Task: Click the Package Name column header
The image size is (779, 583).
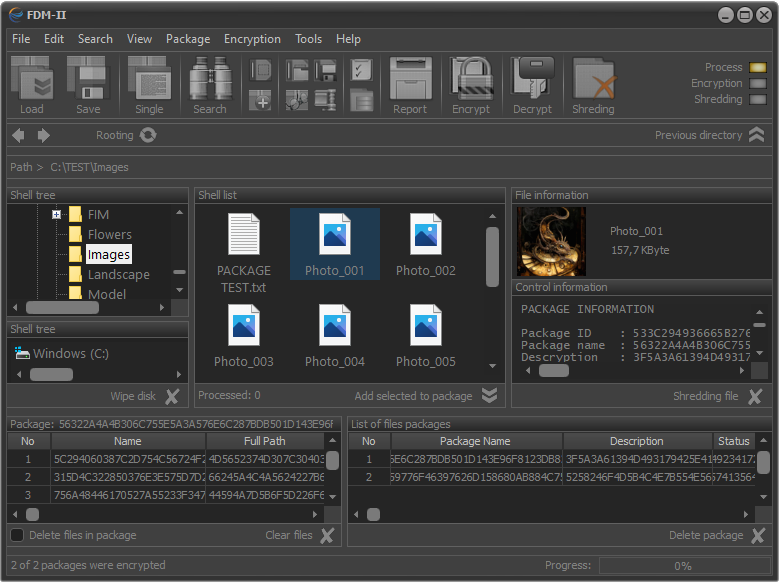Action: 475,441
